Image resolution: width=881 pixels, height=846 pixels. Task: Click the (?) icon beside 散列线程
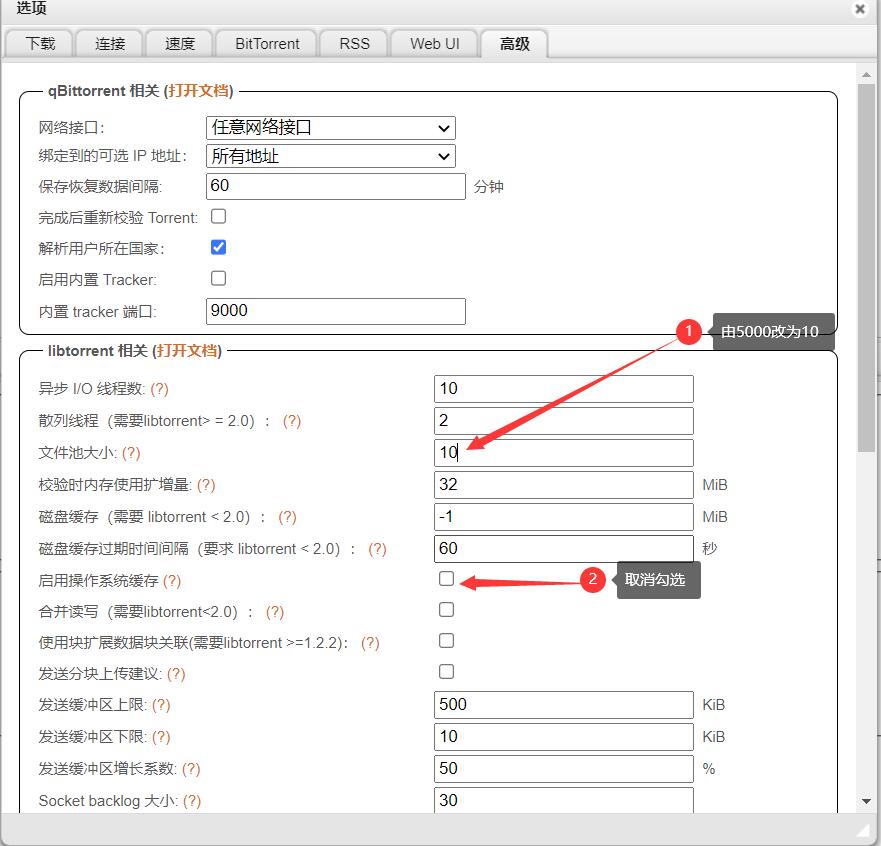(291, 421)
